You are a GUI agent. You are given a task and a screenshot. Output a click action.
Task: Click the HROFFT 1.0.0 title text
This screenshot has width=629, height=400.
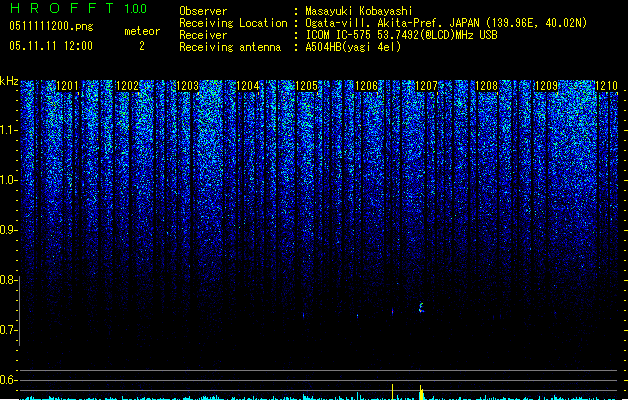79,8
